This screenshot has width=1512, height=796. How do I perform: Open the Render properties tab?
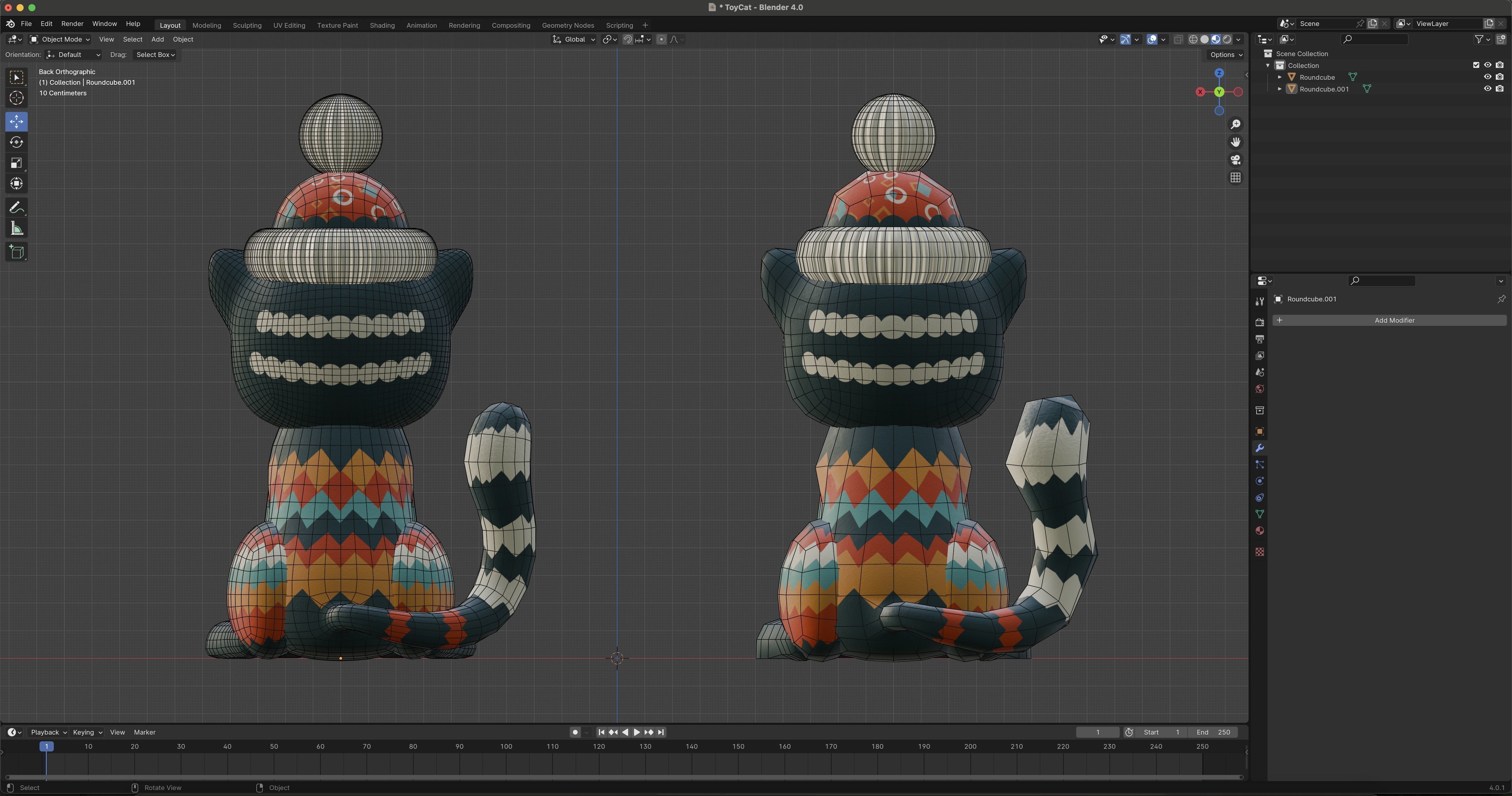click(x=1260, y=322)
